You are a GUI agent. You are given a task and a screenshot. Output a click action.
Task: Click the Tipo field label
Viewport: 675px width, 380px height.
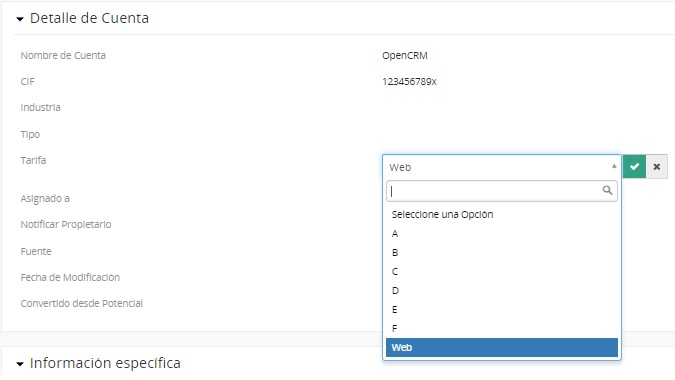pyautogui.click(x=30, y=134)
